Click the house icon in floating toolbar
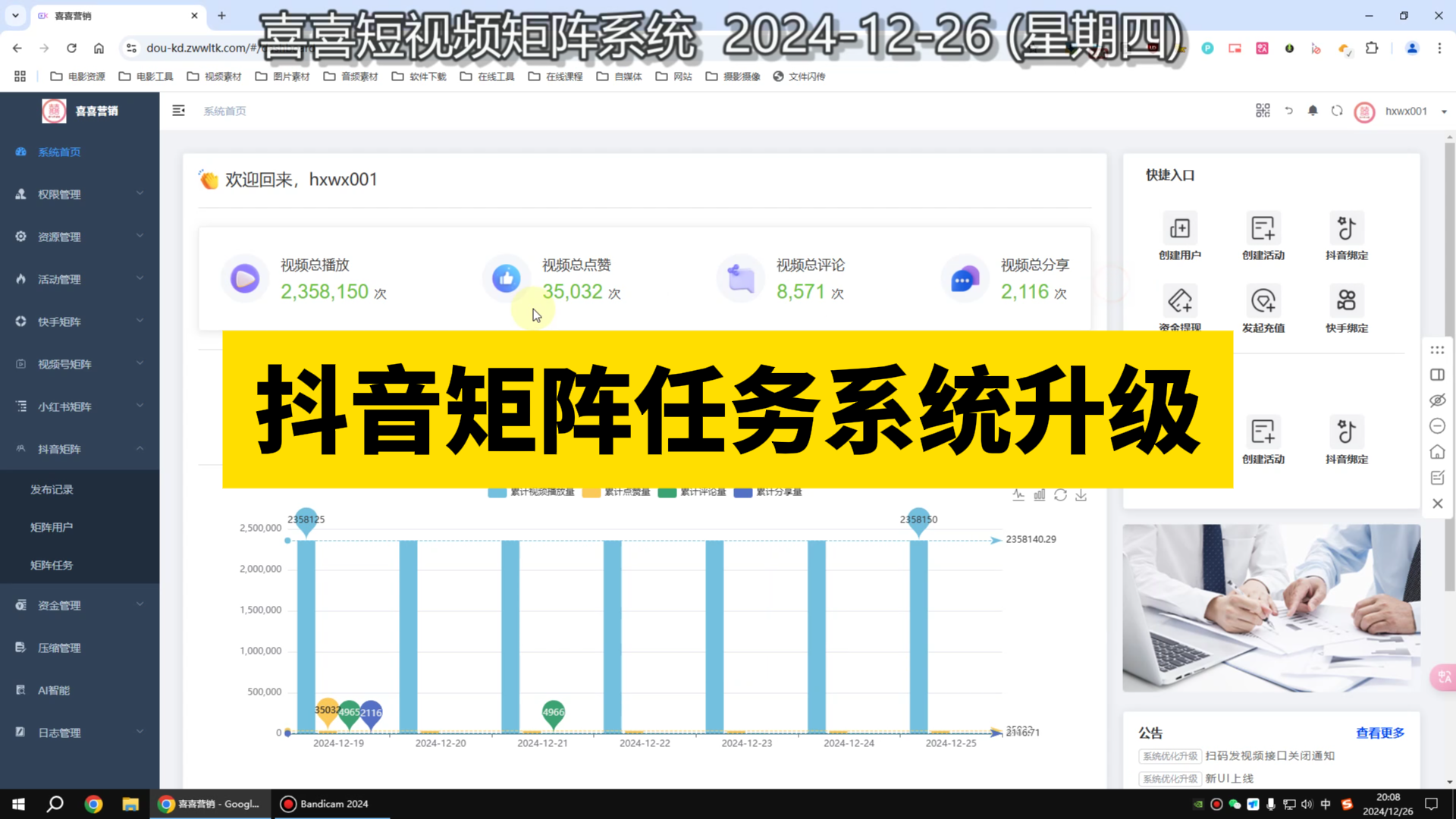This screenshot has height=819, width=1456. (x=1437, y=452)
